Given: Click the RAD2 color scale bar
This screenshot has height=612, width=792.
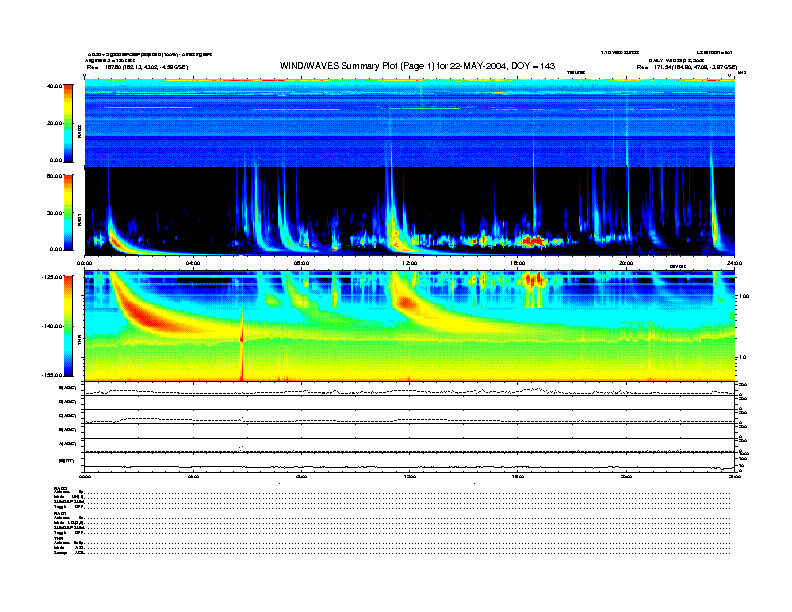Looking at the screenshot, I should 69,123.
